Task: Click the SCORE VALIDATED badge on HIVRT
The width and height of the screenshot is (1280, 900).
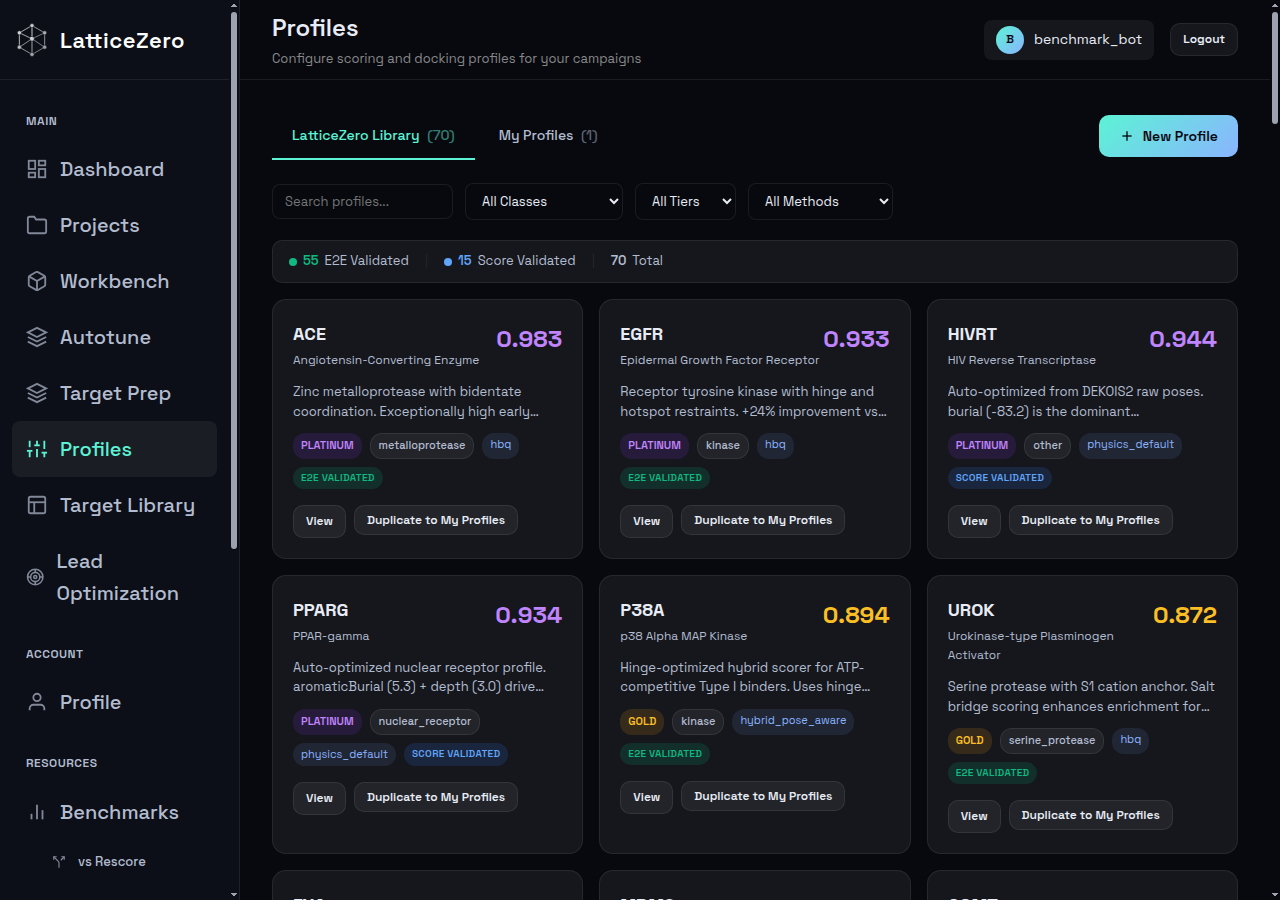Action: [1000, 478]
